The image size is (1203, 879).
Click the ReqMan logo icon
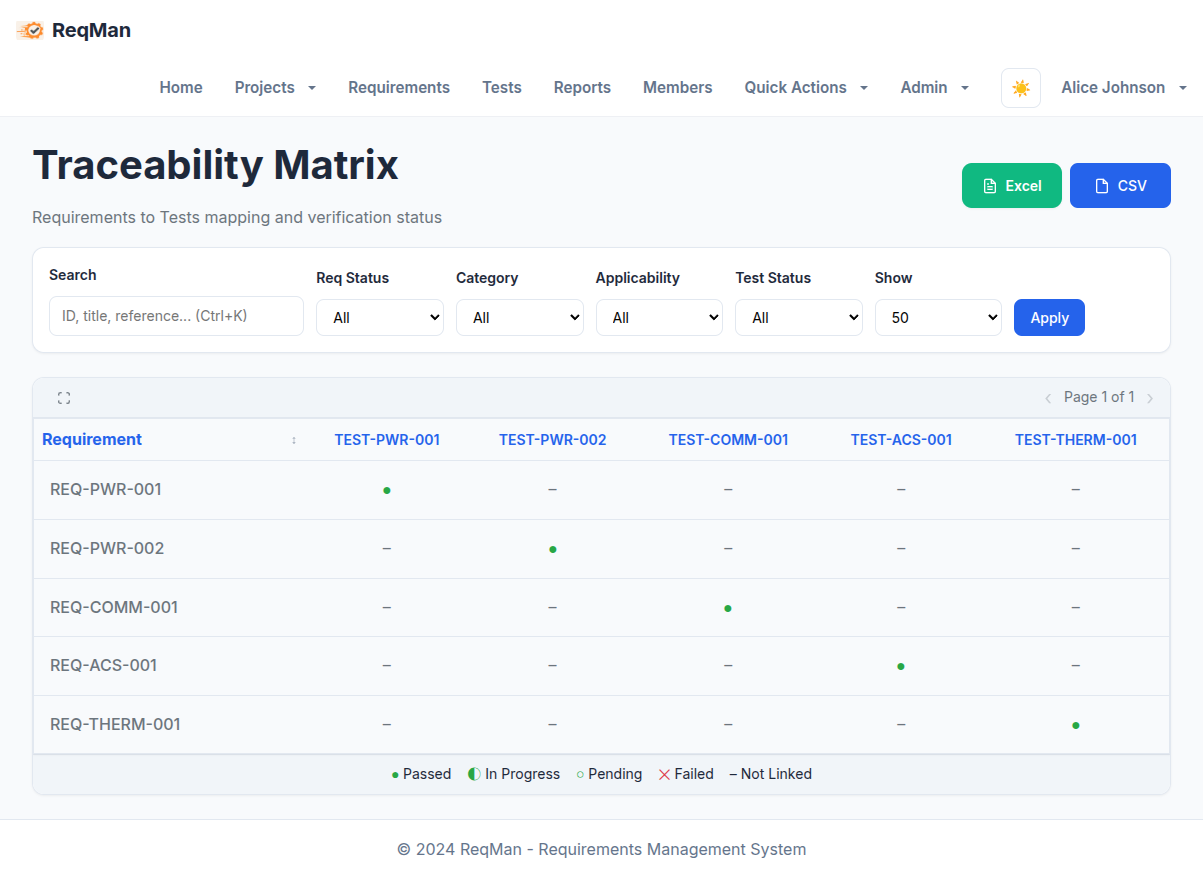click(30, 31)
